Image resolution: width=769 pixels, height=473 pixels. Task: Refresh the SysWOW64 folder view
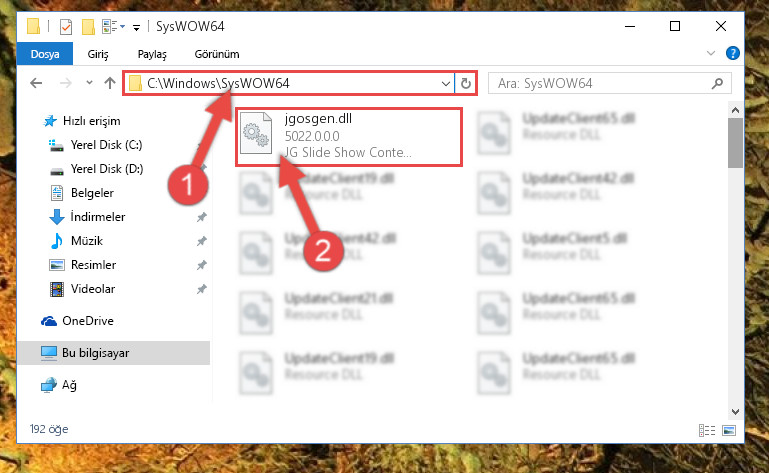pos(465,83)
